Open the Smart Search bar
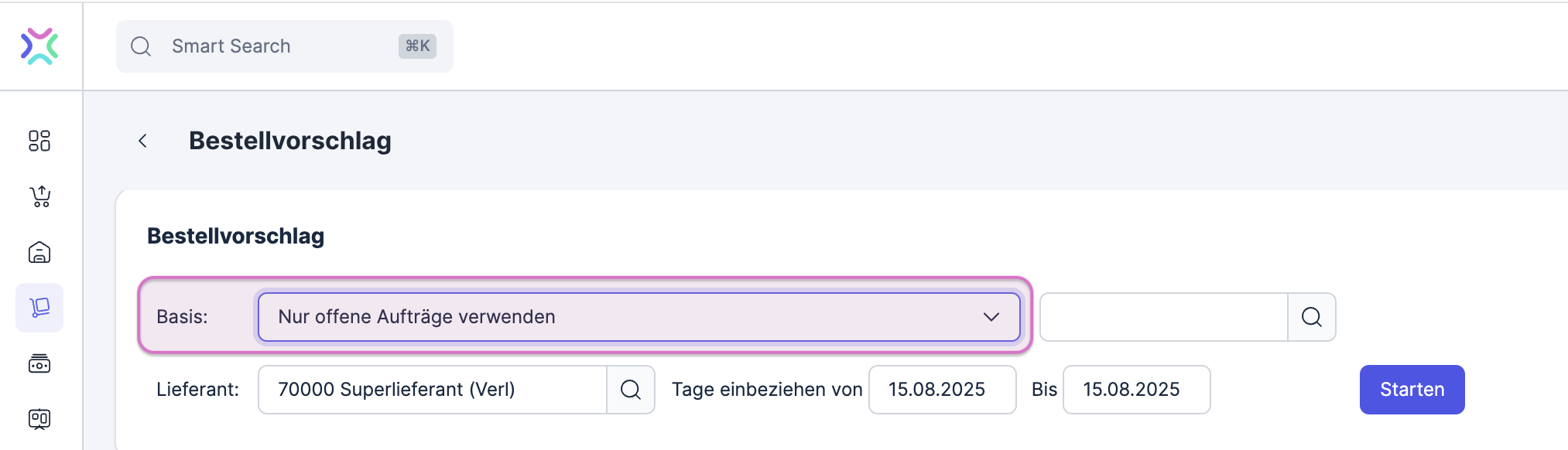The image size is (1568, 450). click(284, 46)
